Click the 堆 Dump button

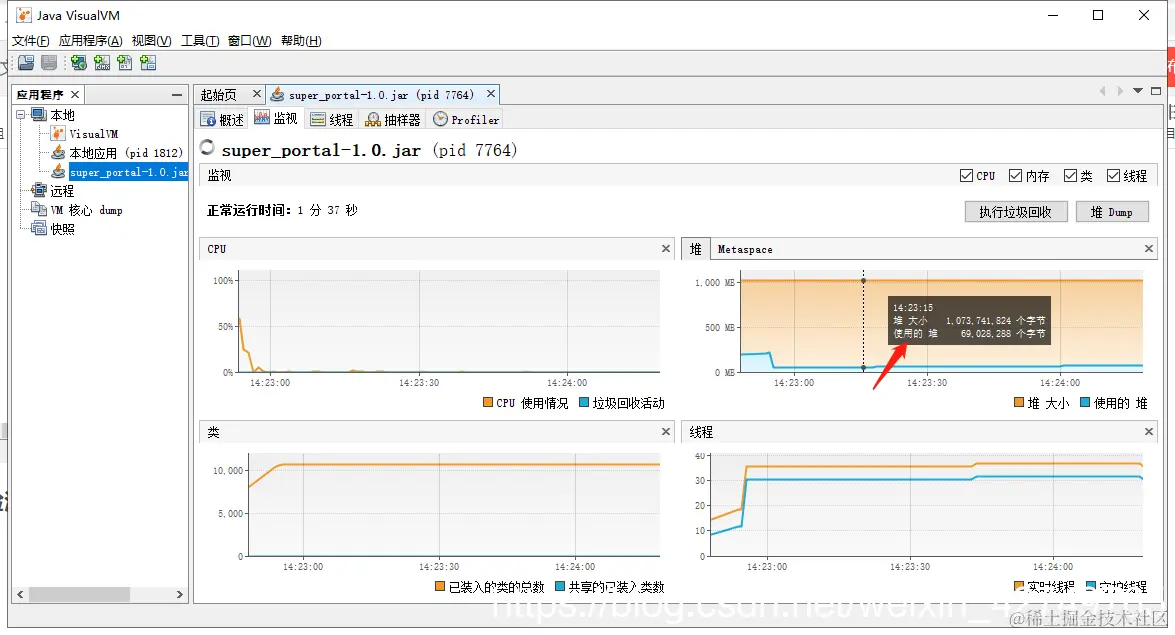[1111, 212]
